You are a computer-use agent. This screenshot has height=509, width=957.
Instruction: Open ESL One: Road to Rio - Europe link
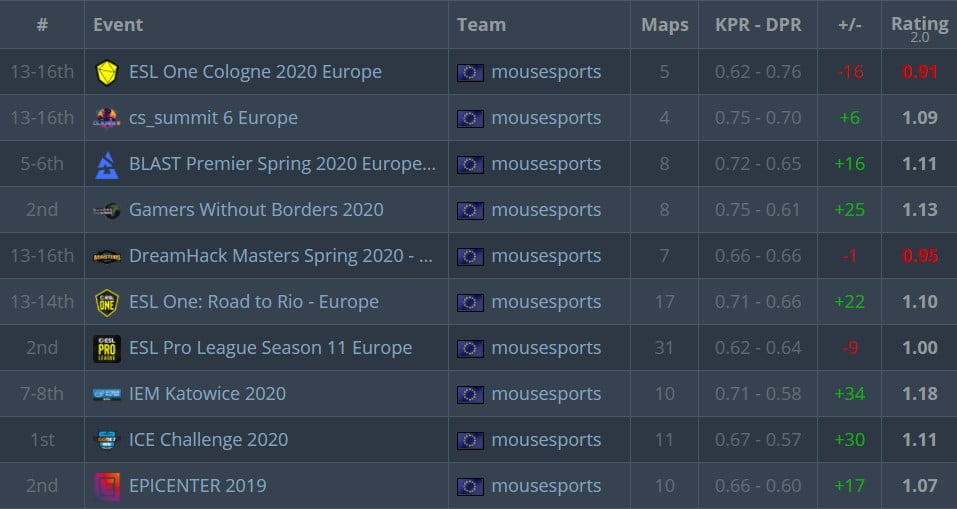point(254,302)
